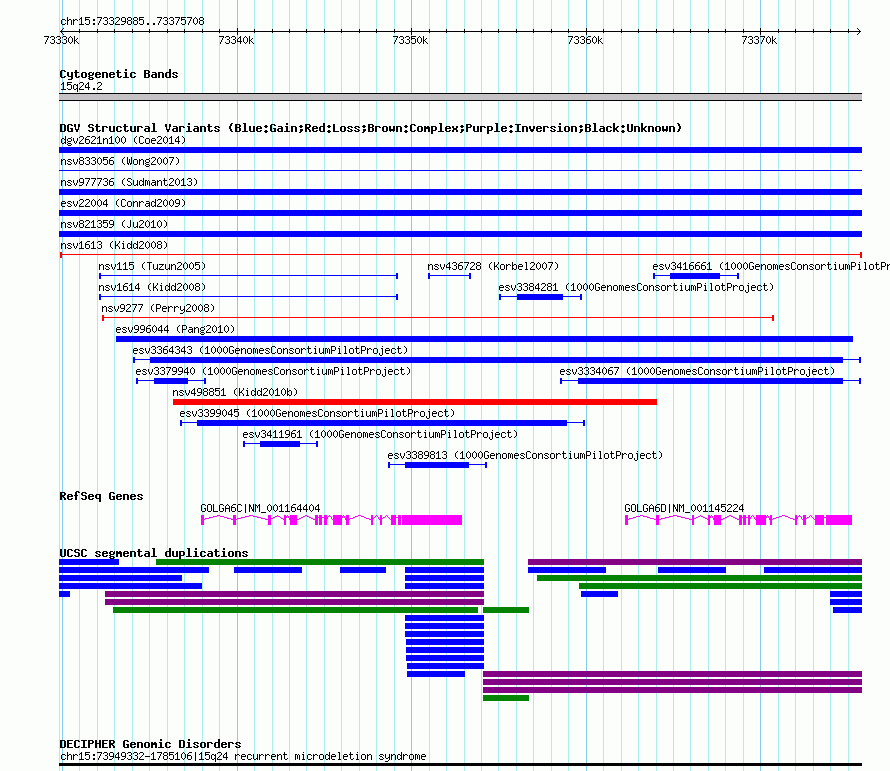Click the DGV Structural Variants track title

pyautogui.click(x=371, y=128)
